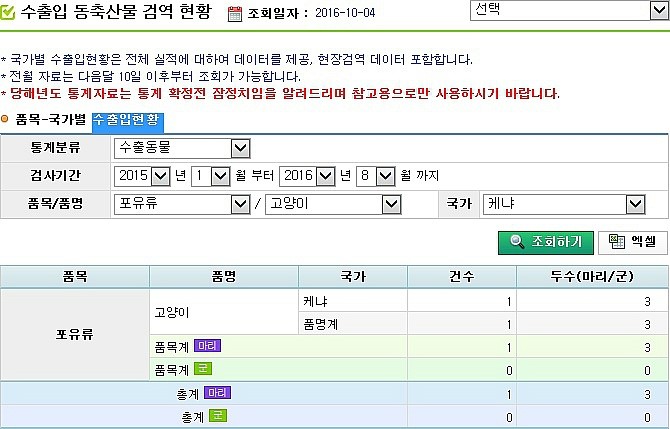The height and width of the screenshot is (429, 670).
Task: Click the 국가 label beside 케냐 dropdown
Action: point(459,204)
